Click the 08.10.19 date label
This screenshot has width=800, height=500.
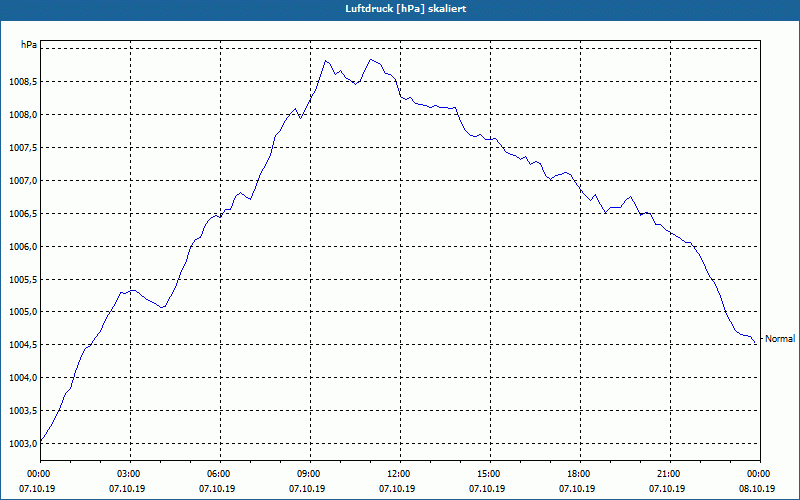(x=757, y=489)
